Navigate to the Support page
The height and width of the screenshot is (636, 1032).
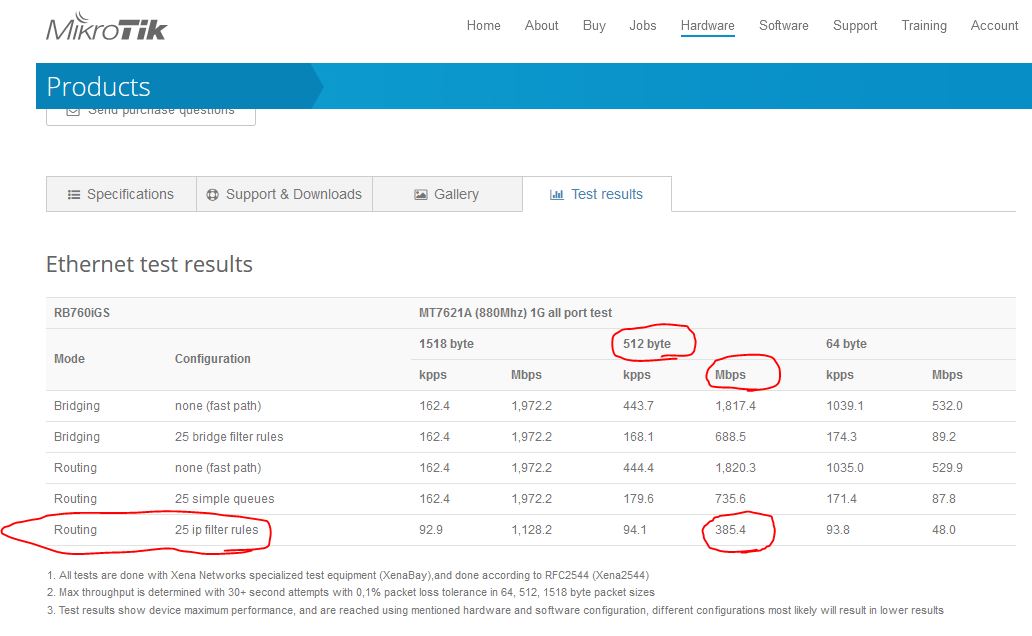point(855,25)
